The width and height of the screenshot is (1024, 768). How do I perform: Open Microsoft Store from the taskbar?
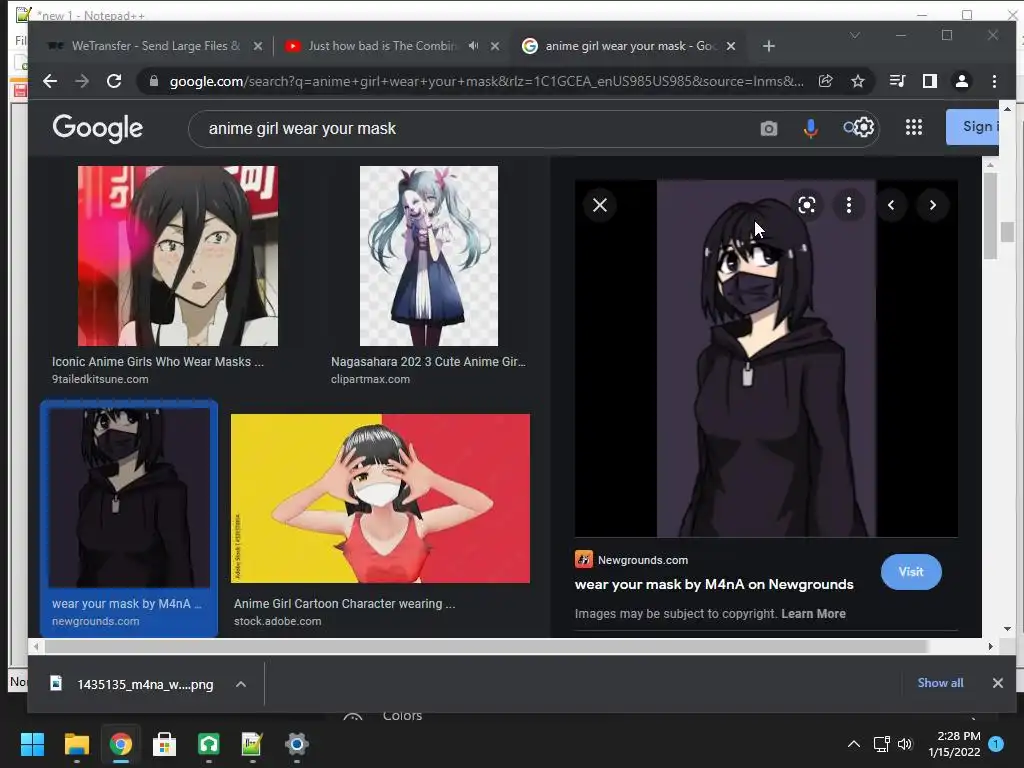click(164, 744)
